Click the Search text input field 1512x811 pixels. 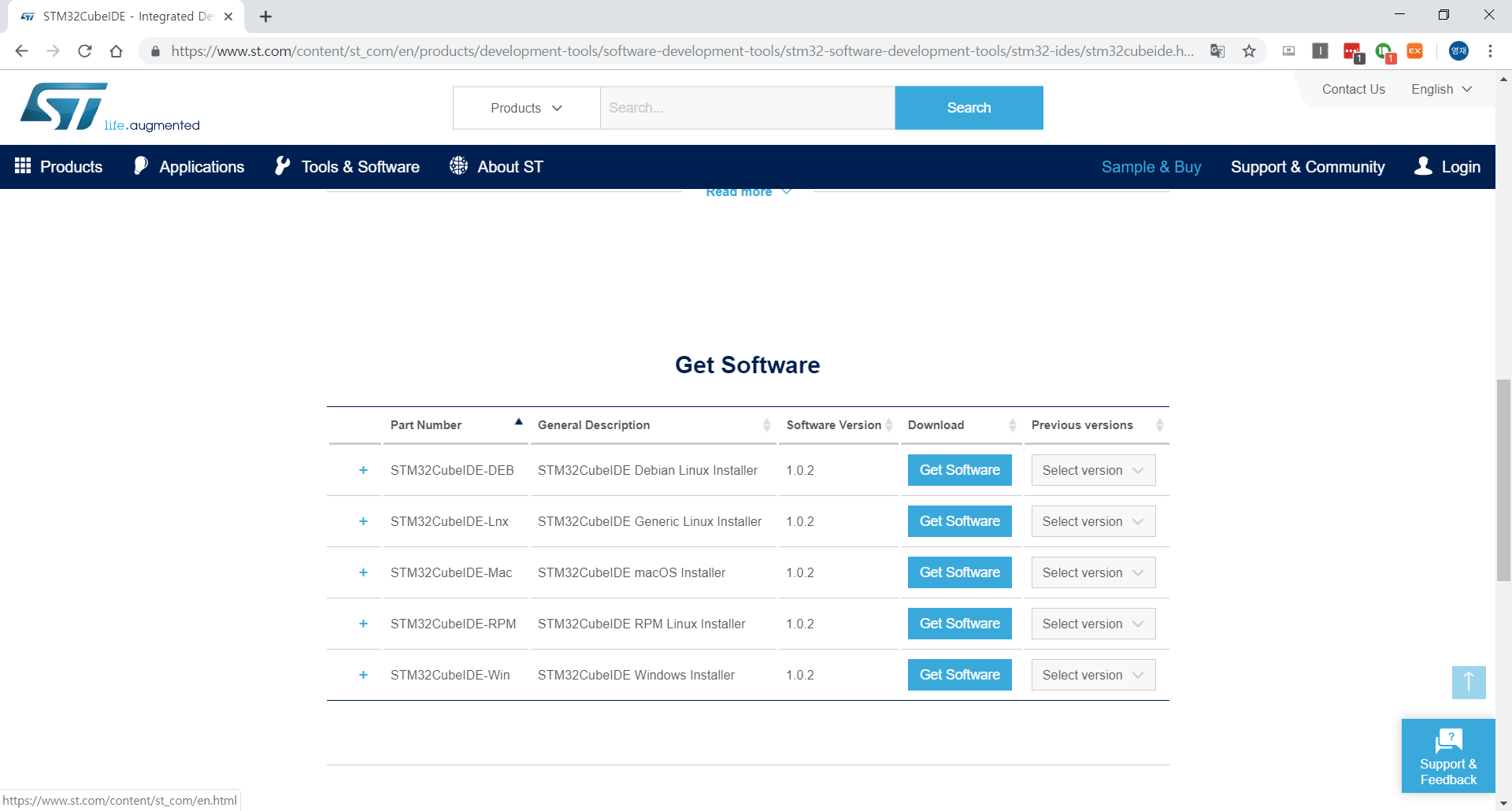pos(747,108)
